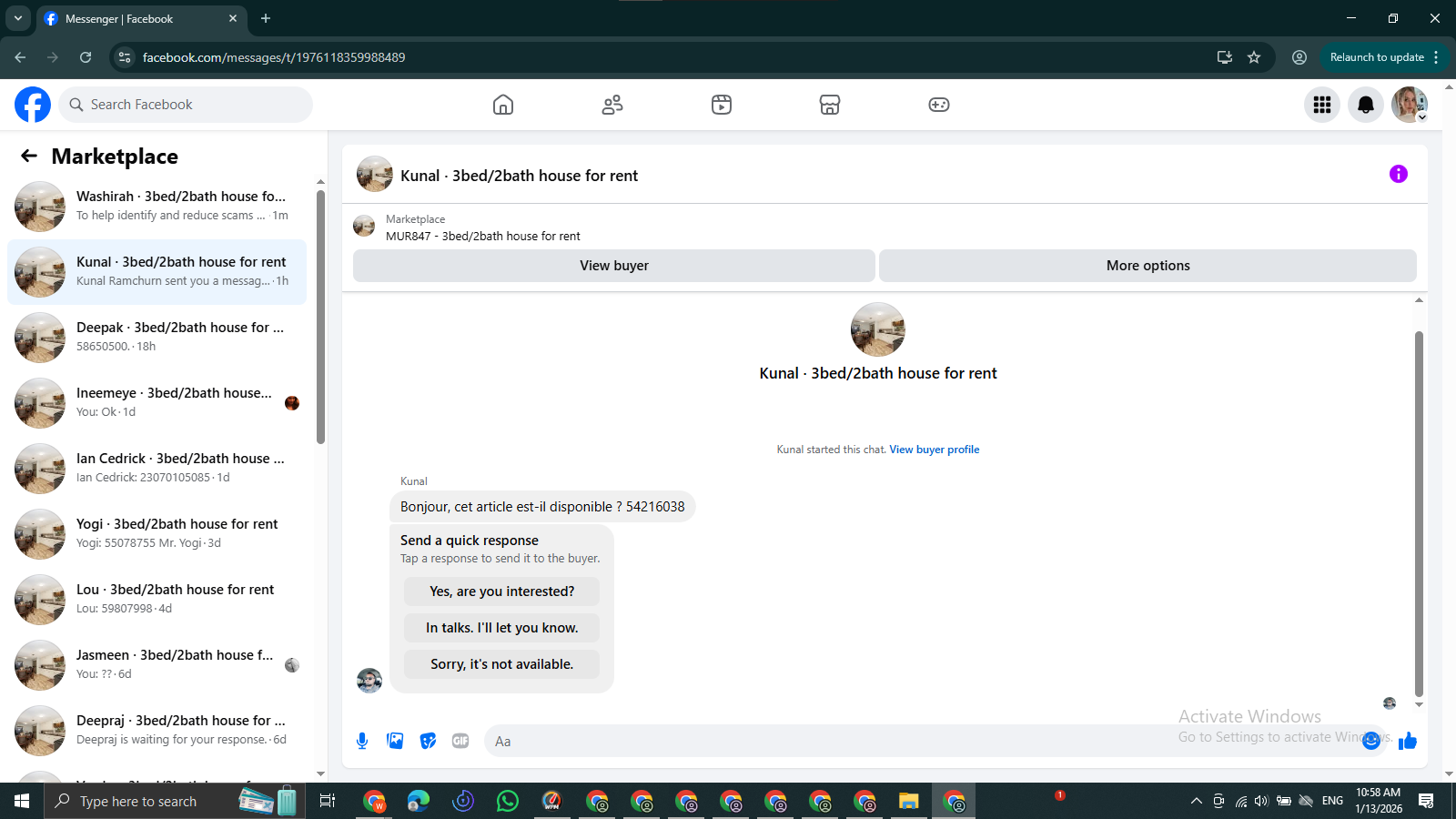Image resolution: width=1456 pixels, height=819 pixels.
Task: Open conversation info panel icon
Action: click(1399, 174)
